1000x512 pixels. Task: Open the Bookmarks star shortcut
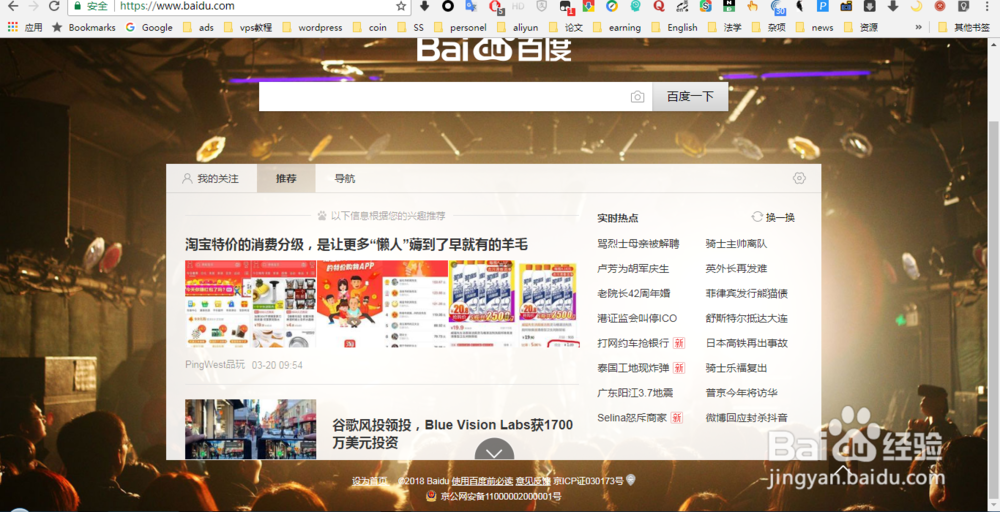pos(84,27)
